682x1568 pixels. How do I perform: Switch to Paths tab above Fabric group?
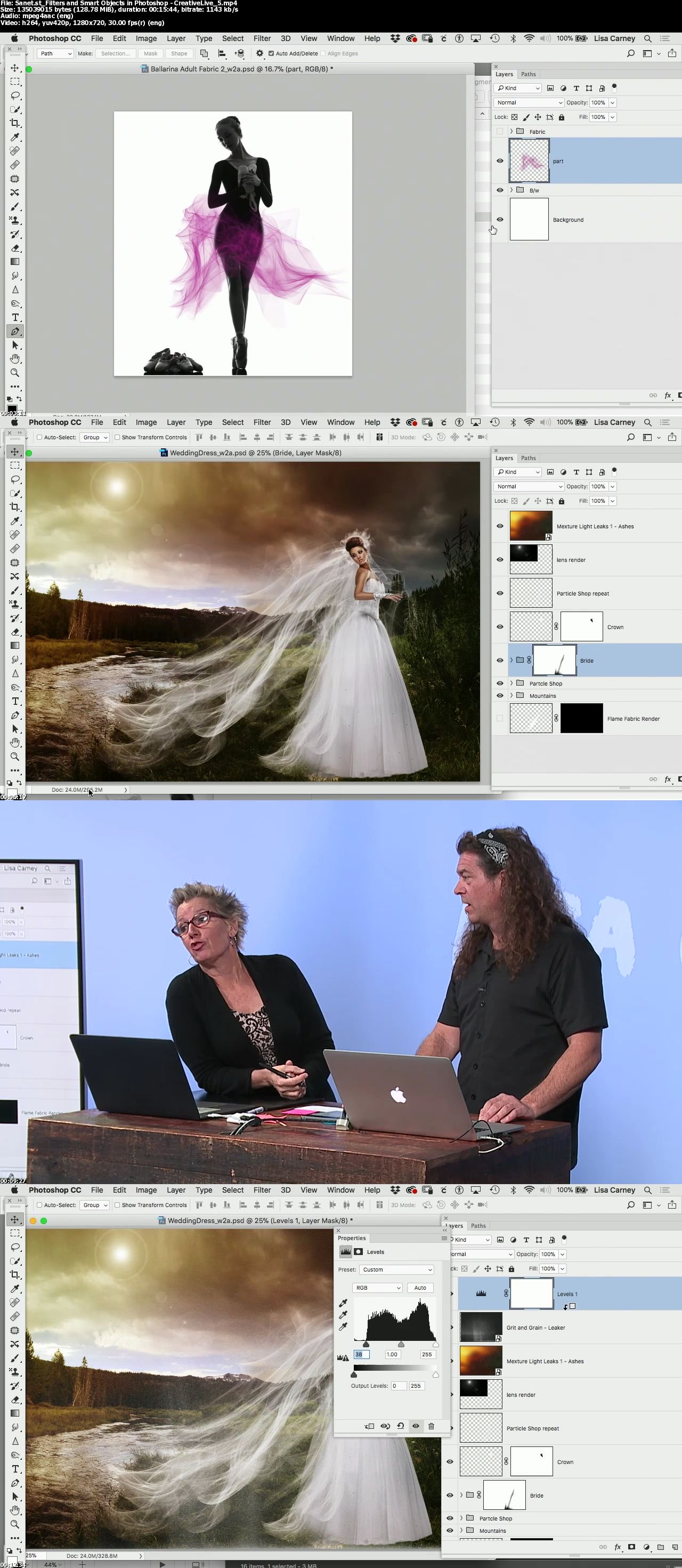pos(528,74)
